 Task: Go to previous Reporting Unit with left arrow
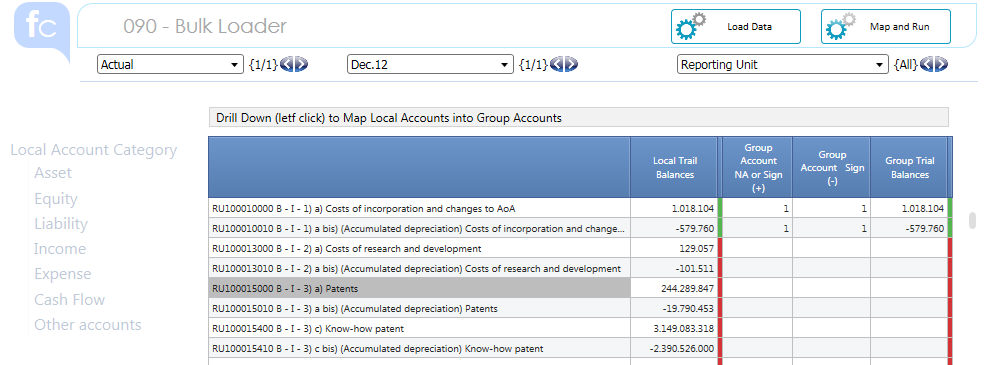[x=927, y=64]
